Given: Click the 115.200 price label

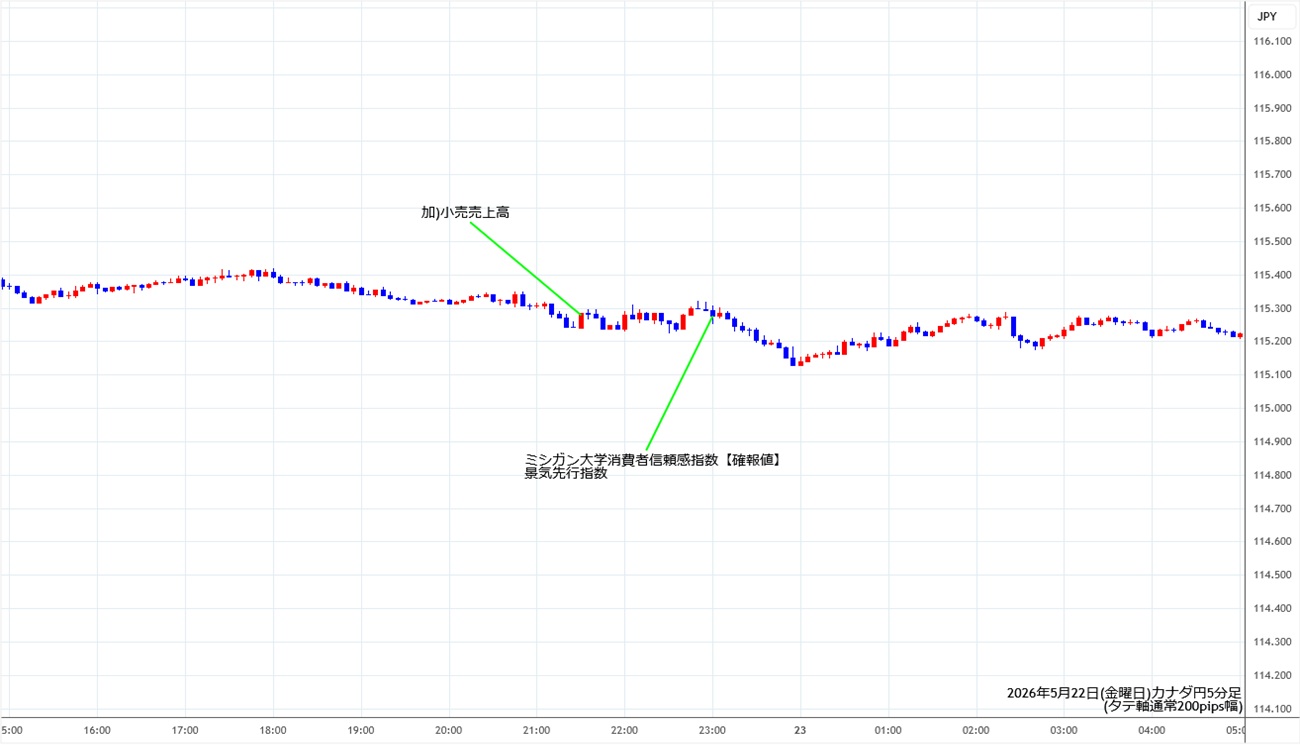Looking at the screenshot, I should 1272,341.
